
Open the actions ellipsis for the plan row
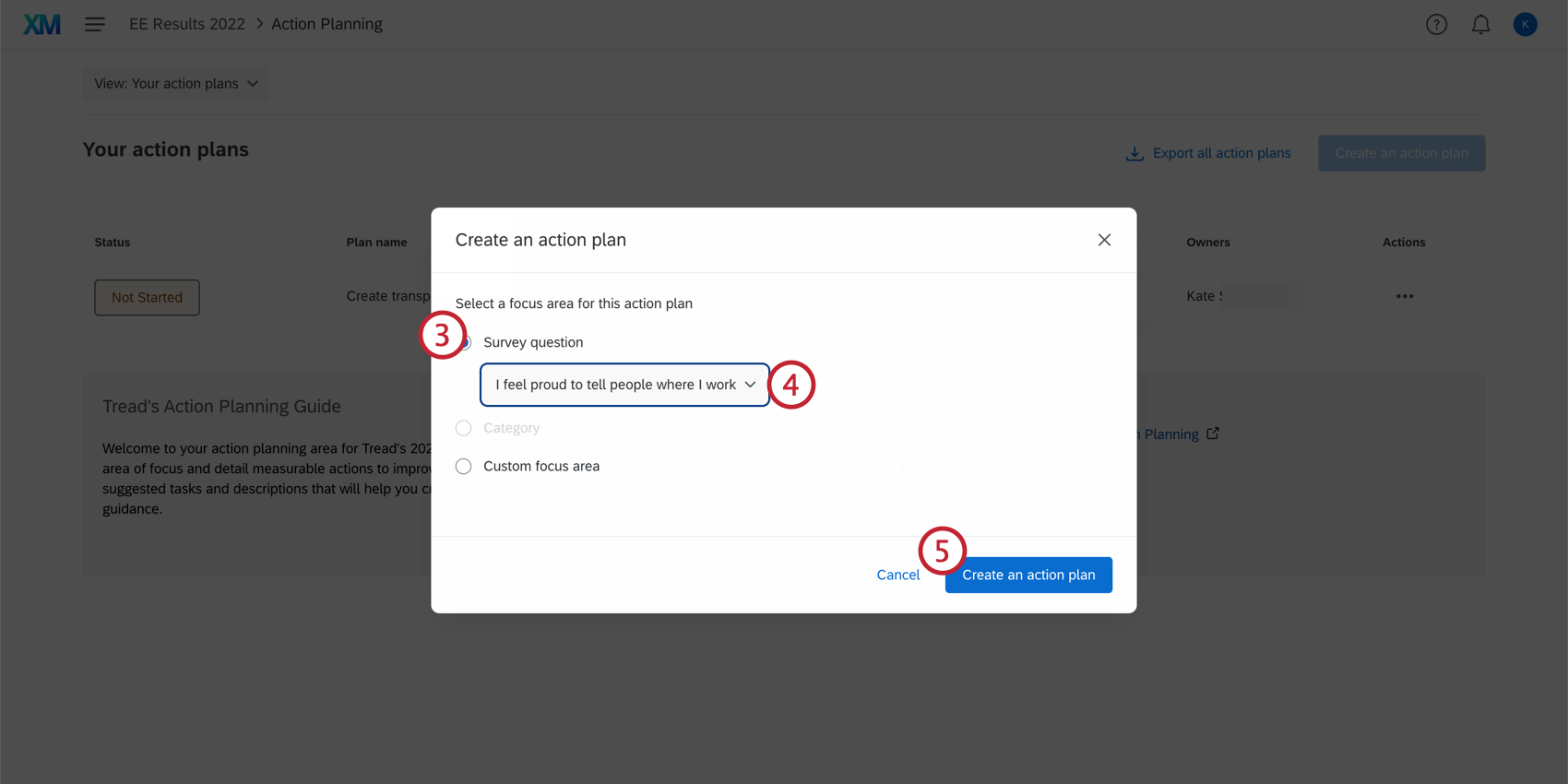(x=1404, y=296)
